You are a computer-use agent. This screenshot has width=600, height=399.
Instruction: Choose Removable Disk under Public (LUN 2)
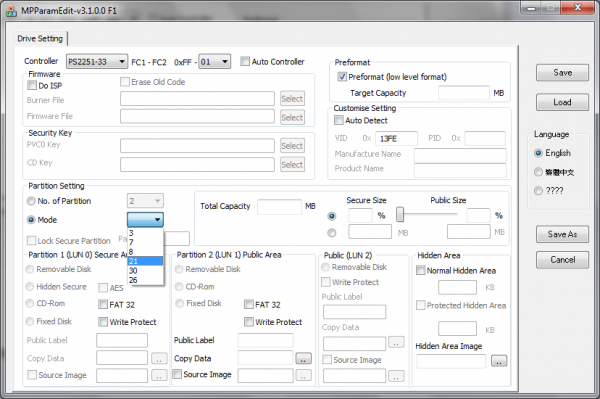click(326, 267)
